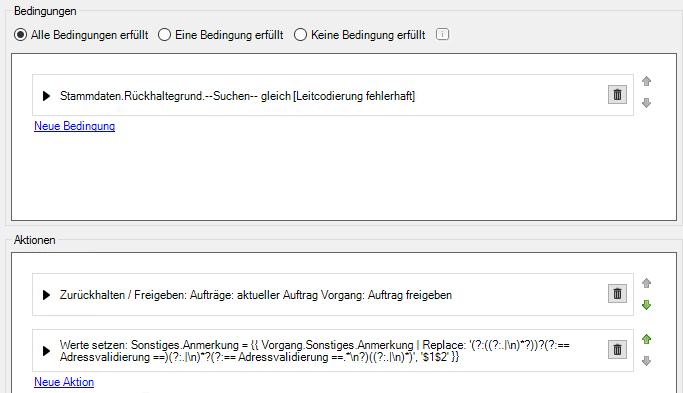Image resolution: width=683 pixels, height=393 pixels.
Task: Delete the Rückhaltegrund condition with trash icon
Action: tap(617, 95)
